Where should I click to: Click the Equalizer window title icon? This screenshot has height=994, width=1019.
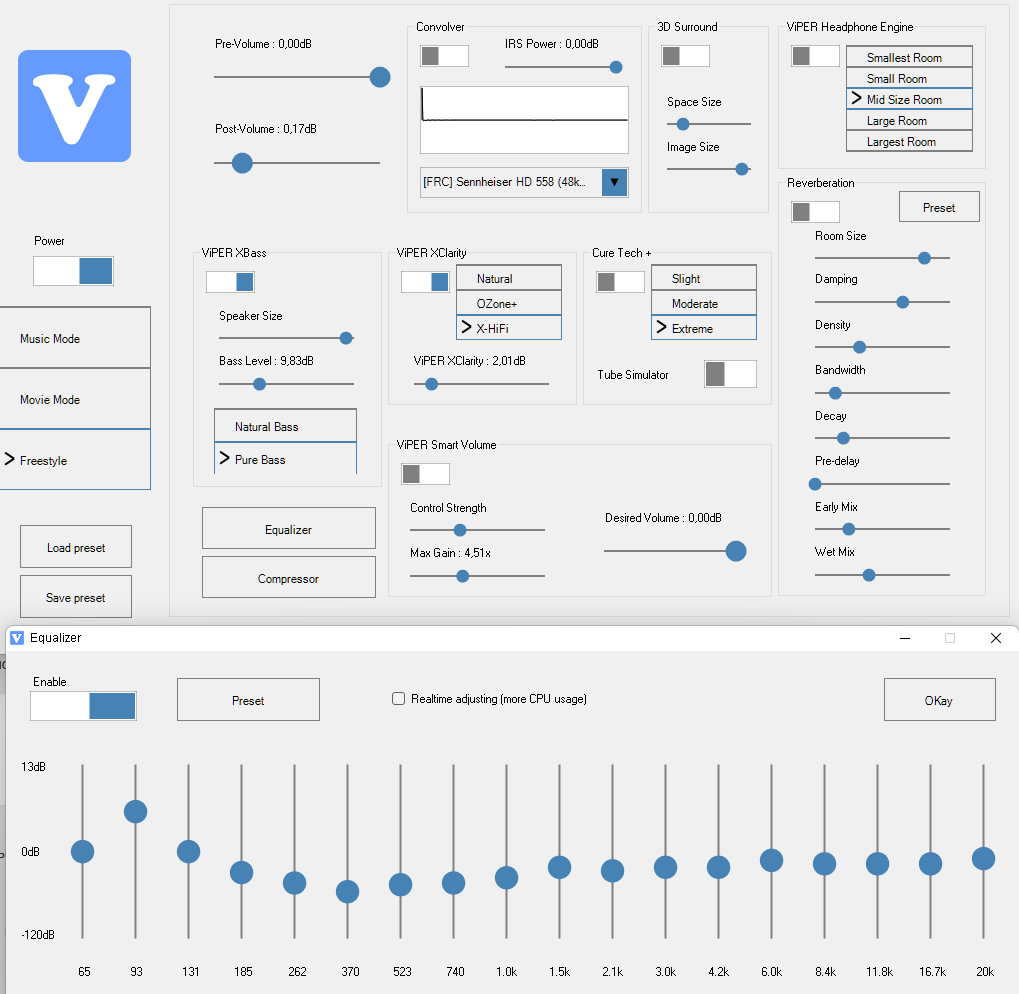(x=17, y=638)
